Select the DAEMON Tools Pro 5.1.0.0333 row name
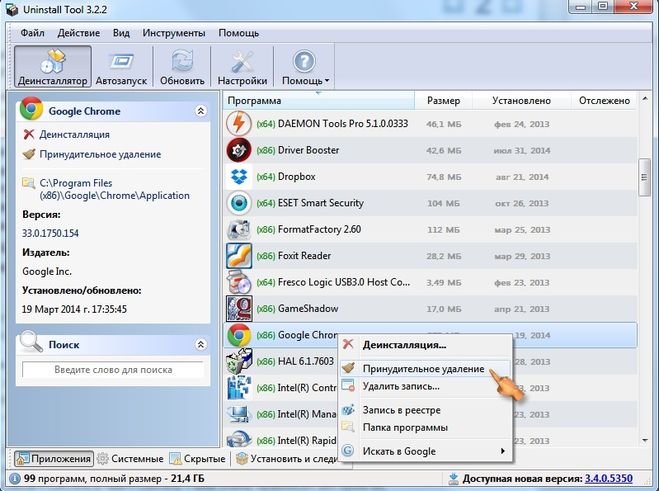 [343, 124]
